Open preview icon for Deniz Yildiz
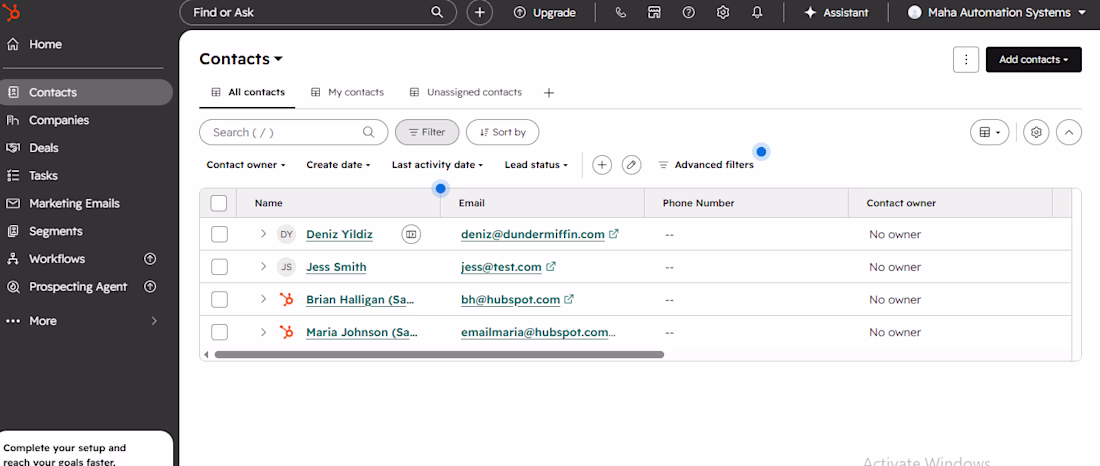The image size is (1100, 466). (x=411, y=234)
